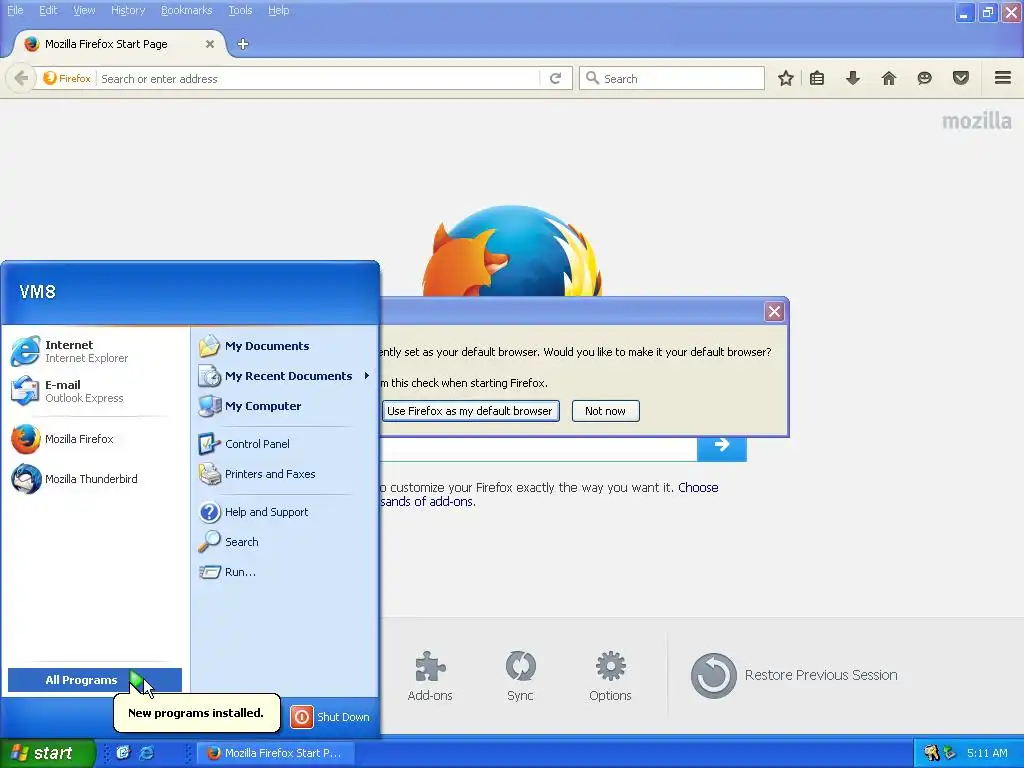
Task: Click the start page search box
Action: tap(539, 449)
